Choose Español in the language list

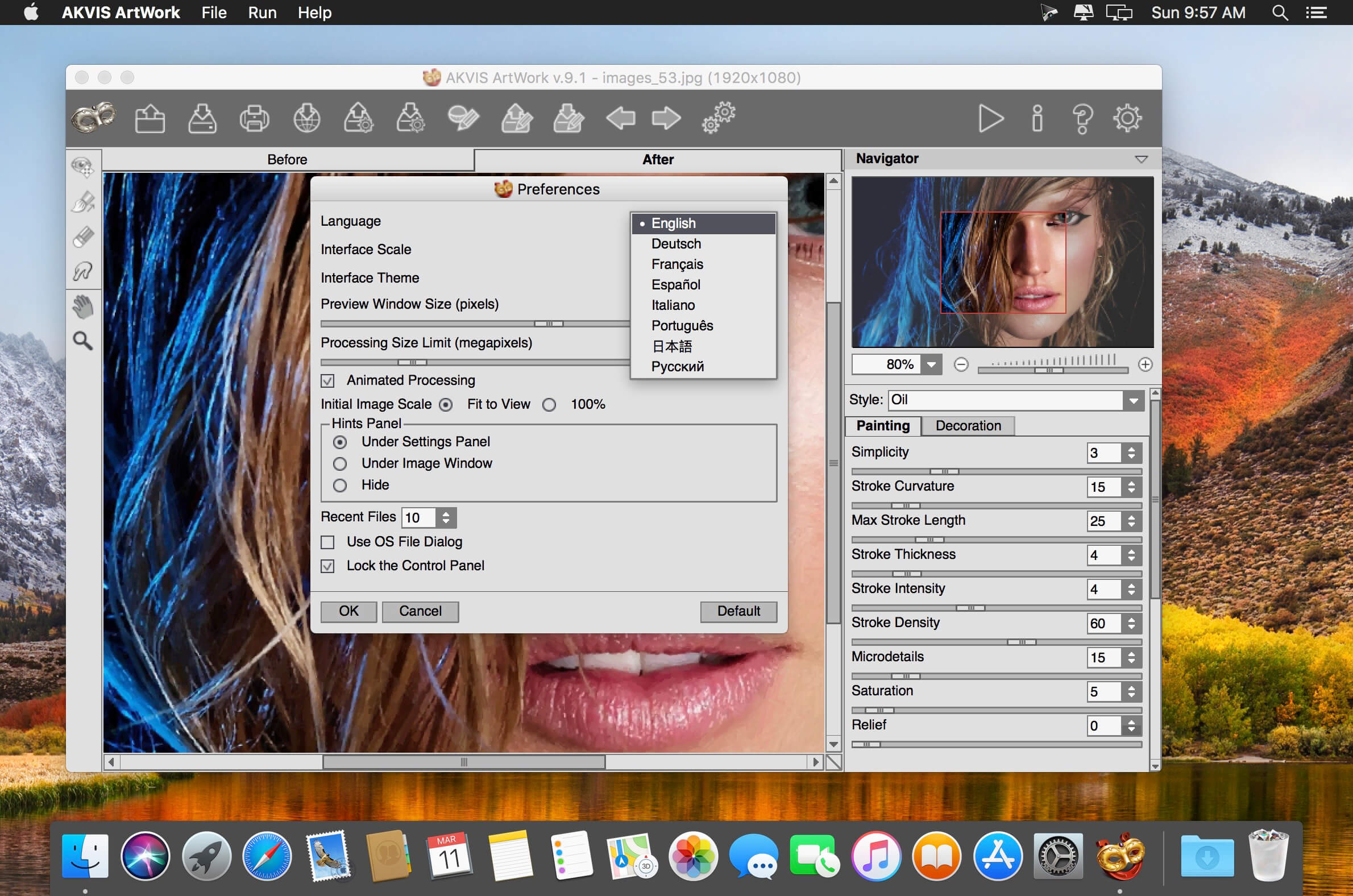click(x=703, y=285)
